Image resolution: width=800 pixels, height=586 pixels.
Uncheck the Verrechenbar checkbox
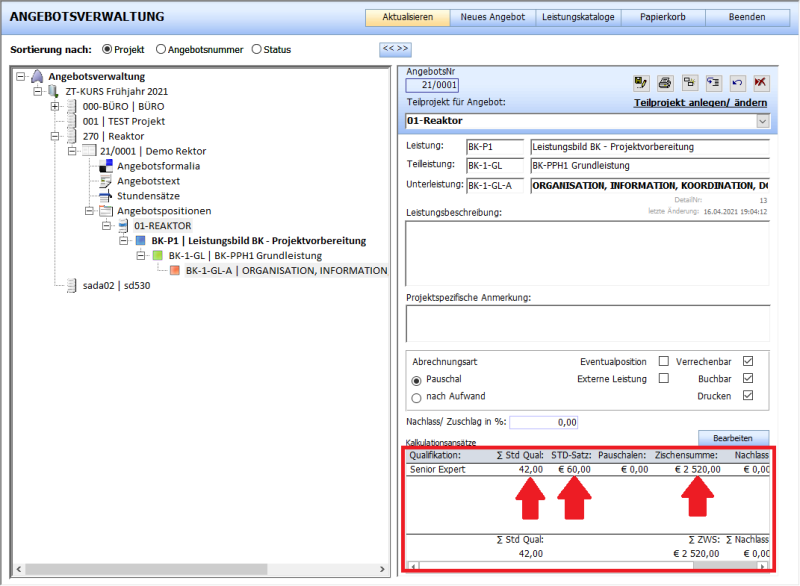pos(748,361)
